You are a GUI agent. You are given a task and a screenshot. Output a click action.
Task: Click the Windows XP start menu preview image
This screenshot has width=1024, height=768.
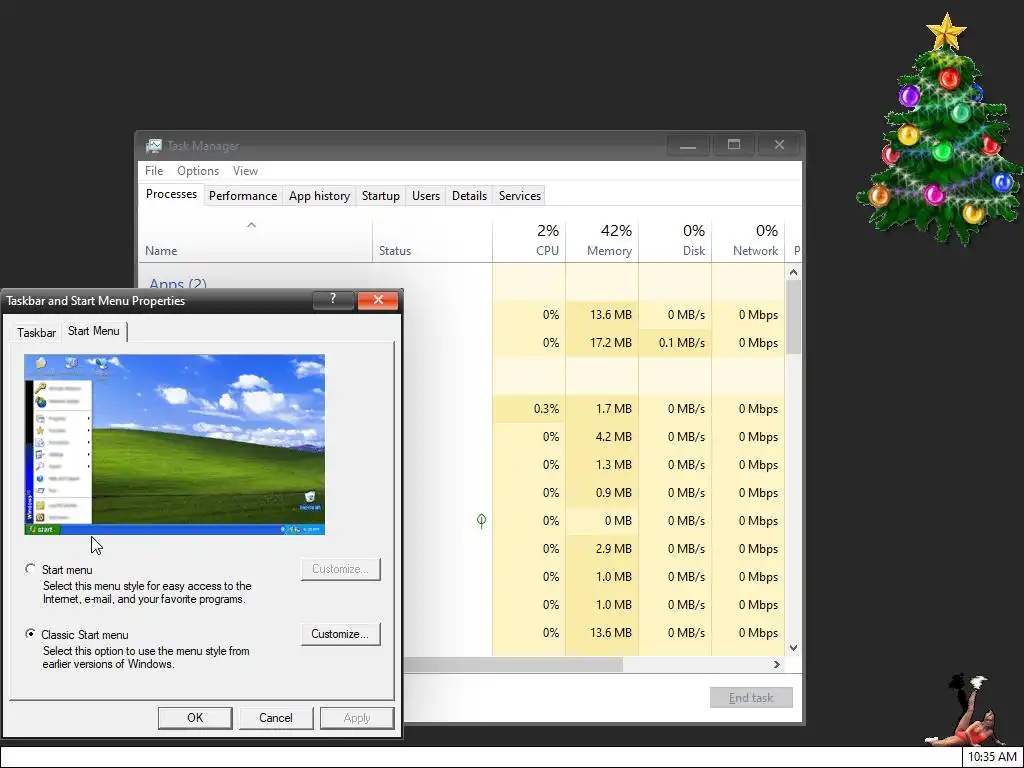(x=174, y=445)
